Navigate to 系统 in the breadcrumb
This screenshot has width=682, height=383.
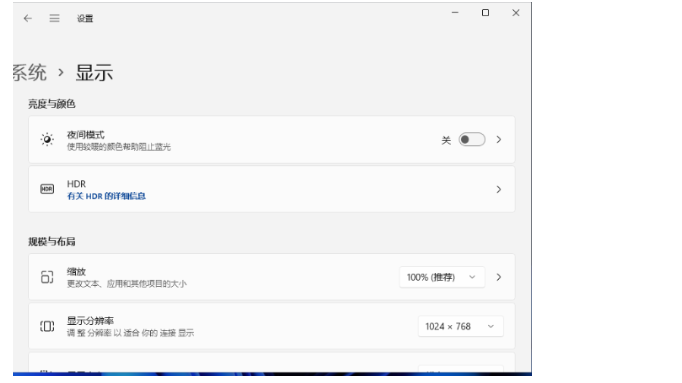click(x=29, y=72)
